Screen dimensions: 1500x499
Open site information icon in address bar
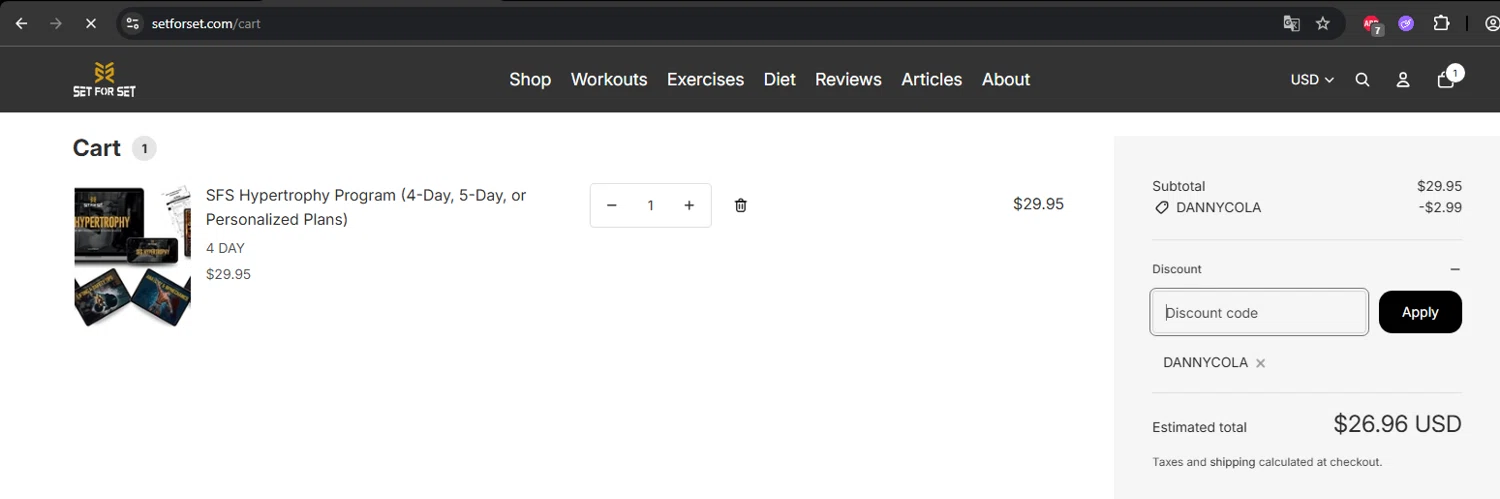[133, 23]
